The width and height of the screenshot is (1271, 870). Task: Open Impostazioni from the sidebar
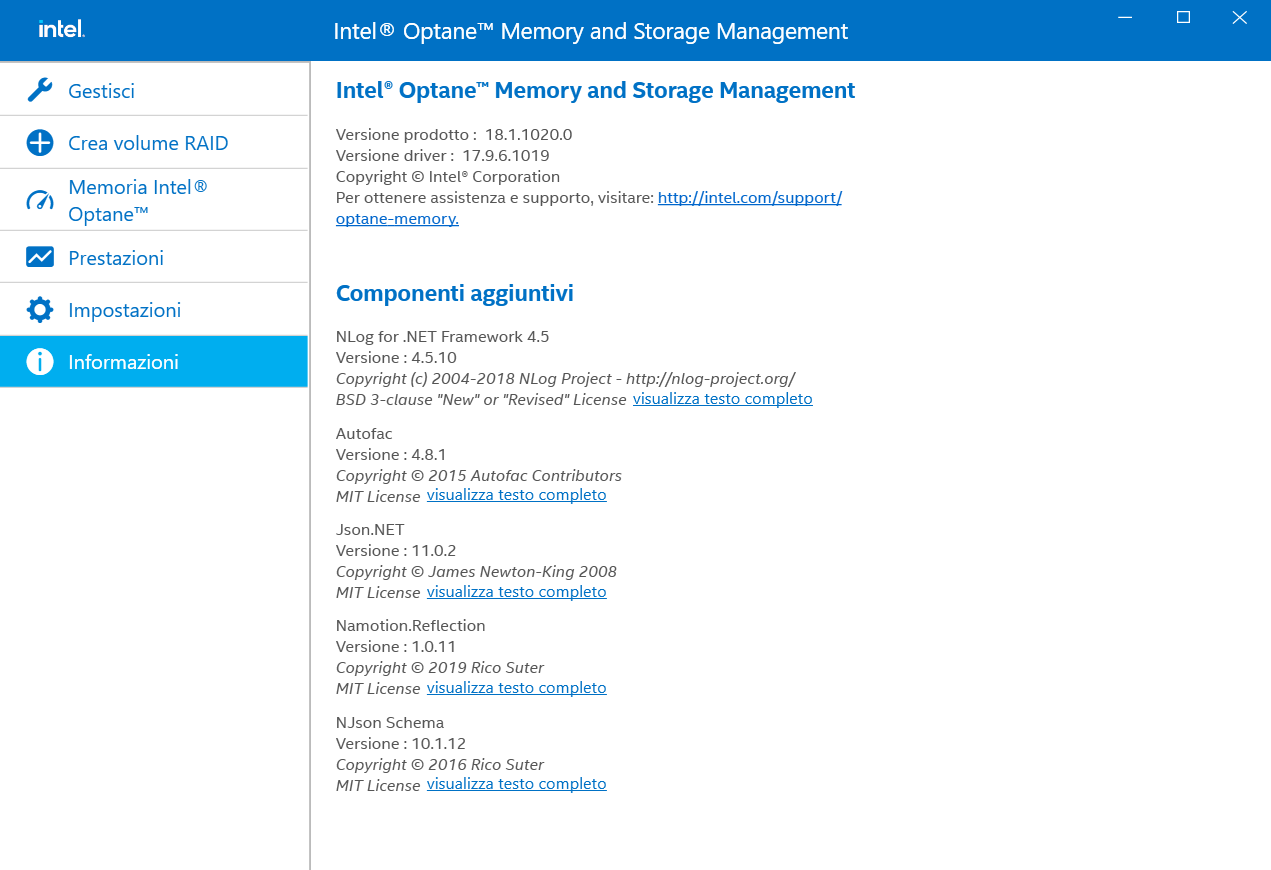(x=124, y=310)
